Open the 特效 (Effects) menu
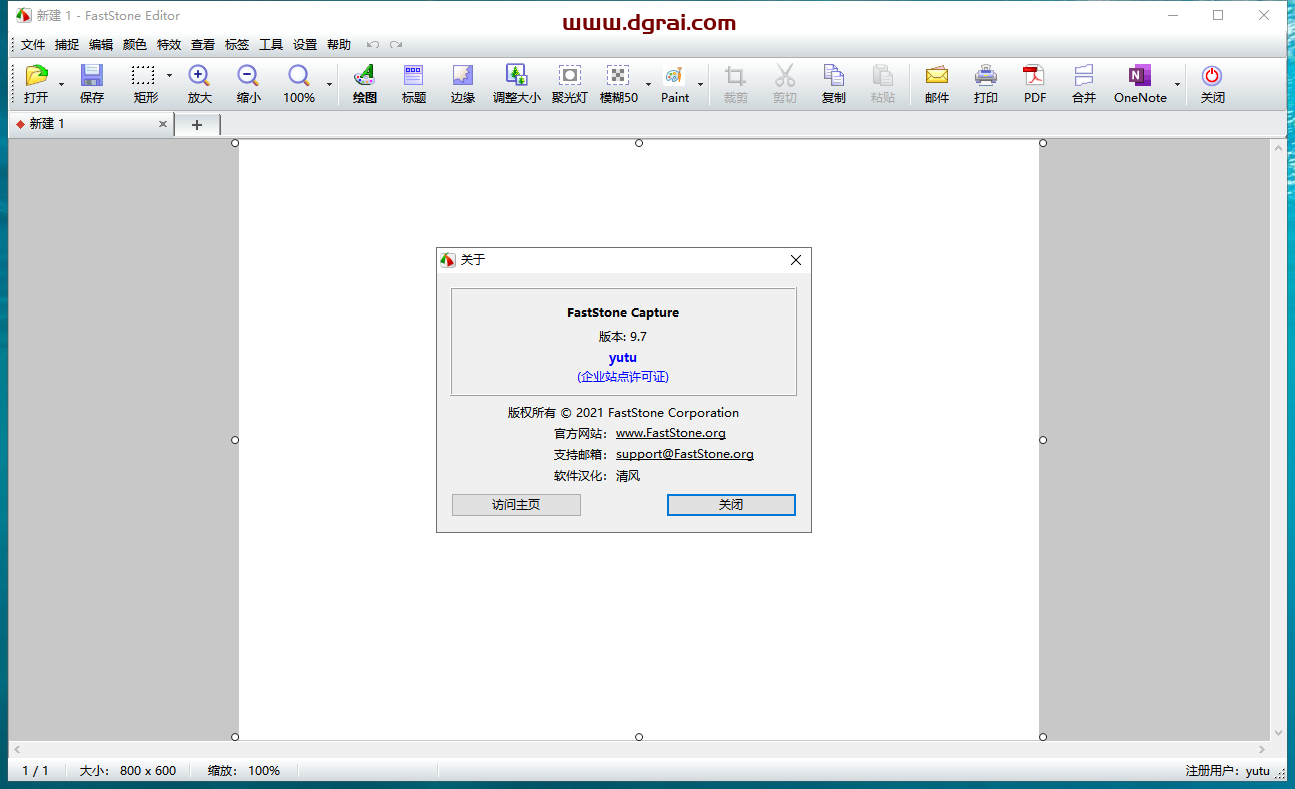 coord(169,45)
